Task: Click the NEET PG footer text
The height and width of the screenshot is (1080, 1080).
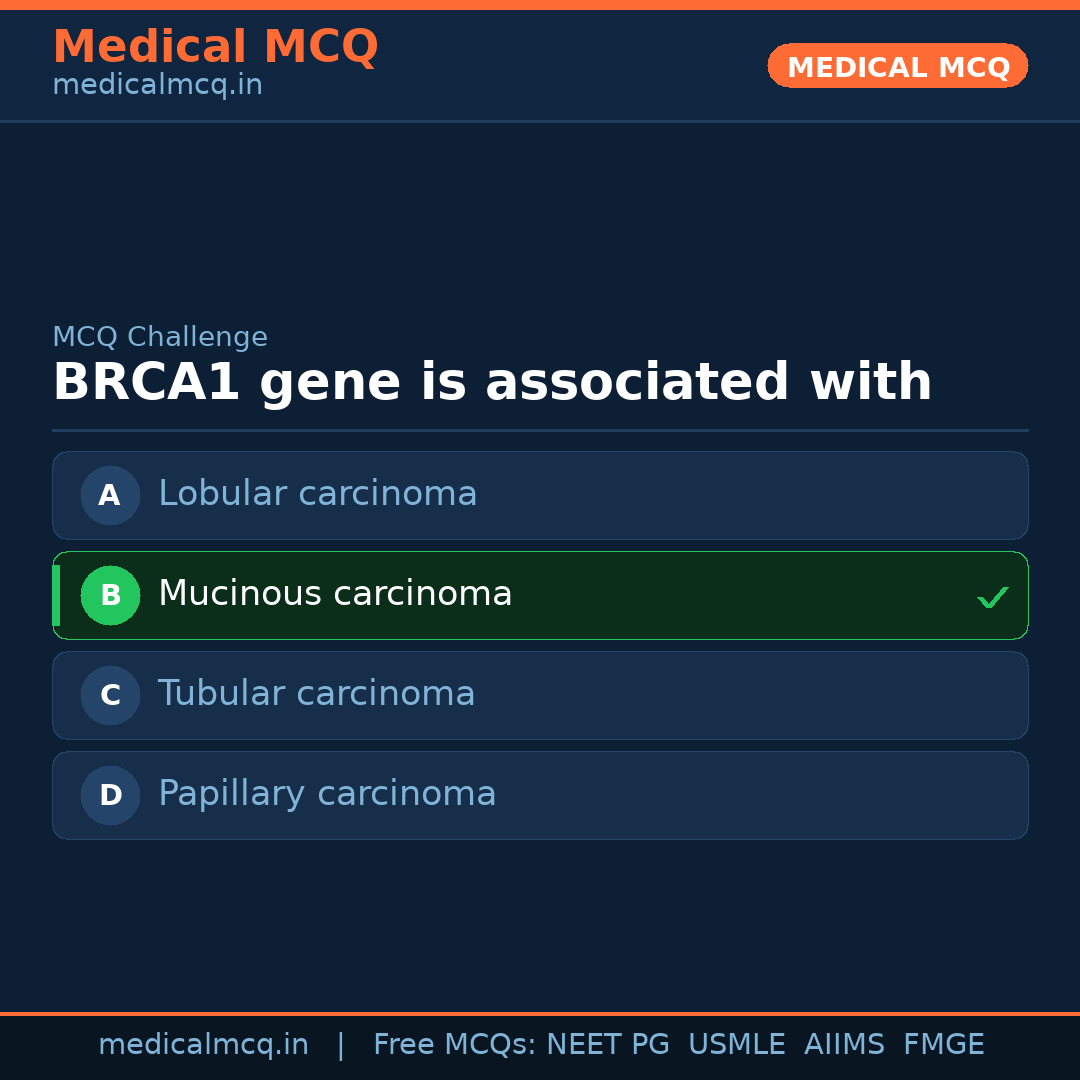Action: pyautogui.click(x=607, y=1045)
